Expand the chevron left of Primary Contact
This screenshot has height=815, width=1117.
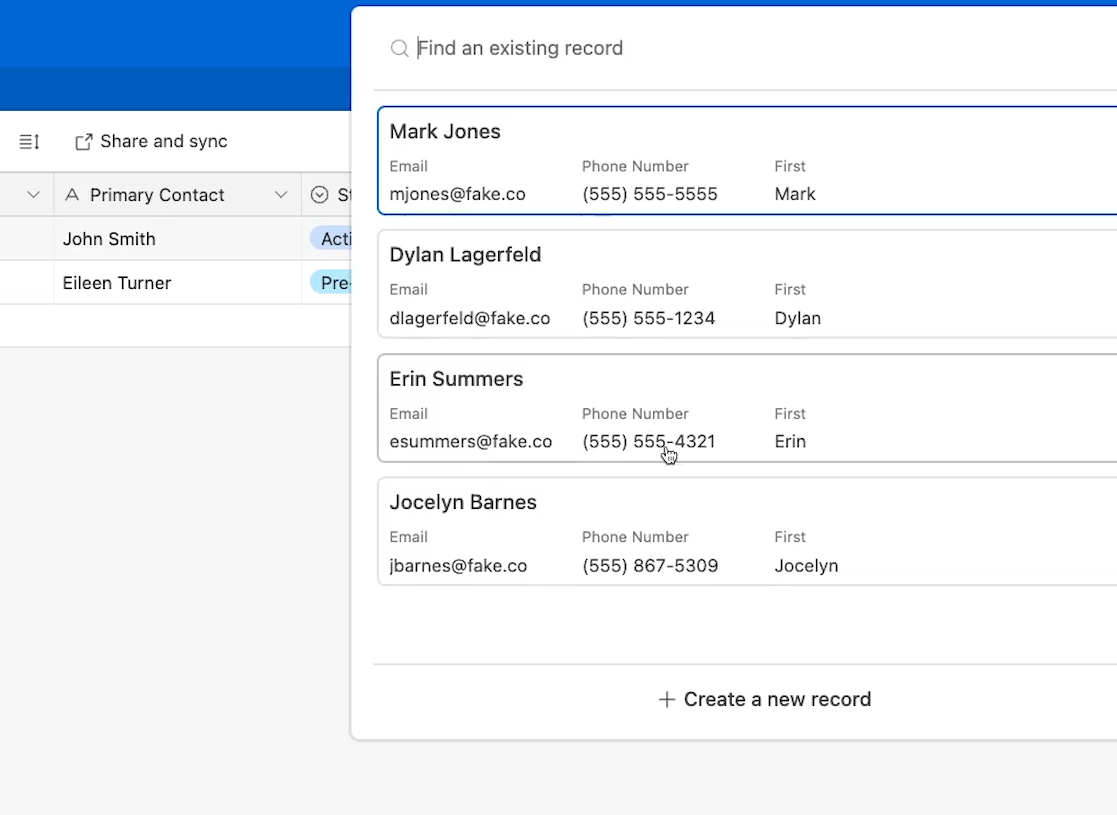(33, 194)
